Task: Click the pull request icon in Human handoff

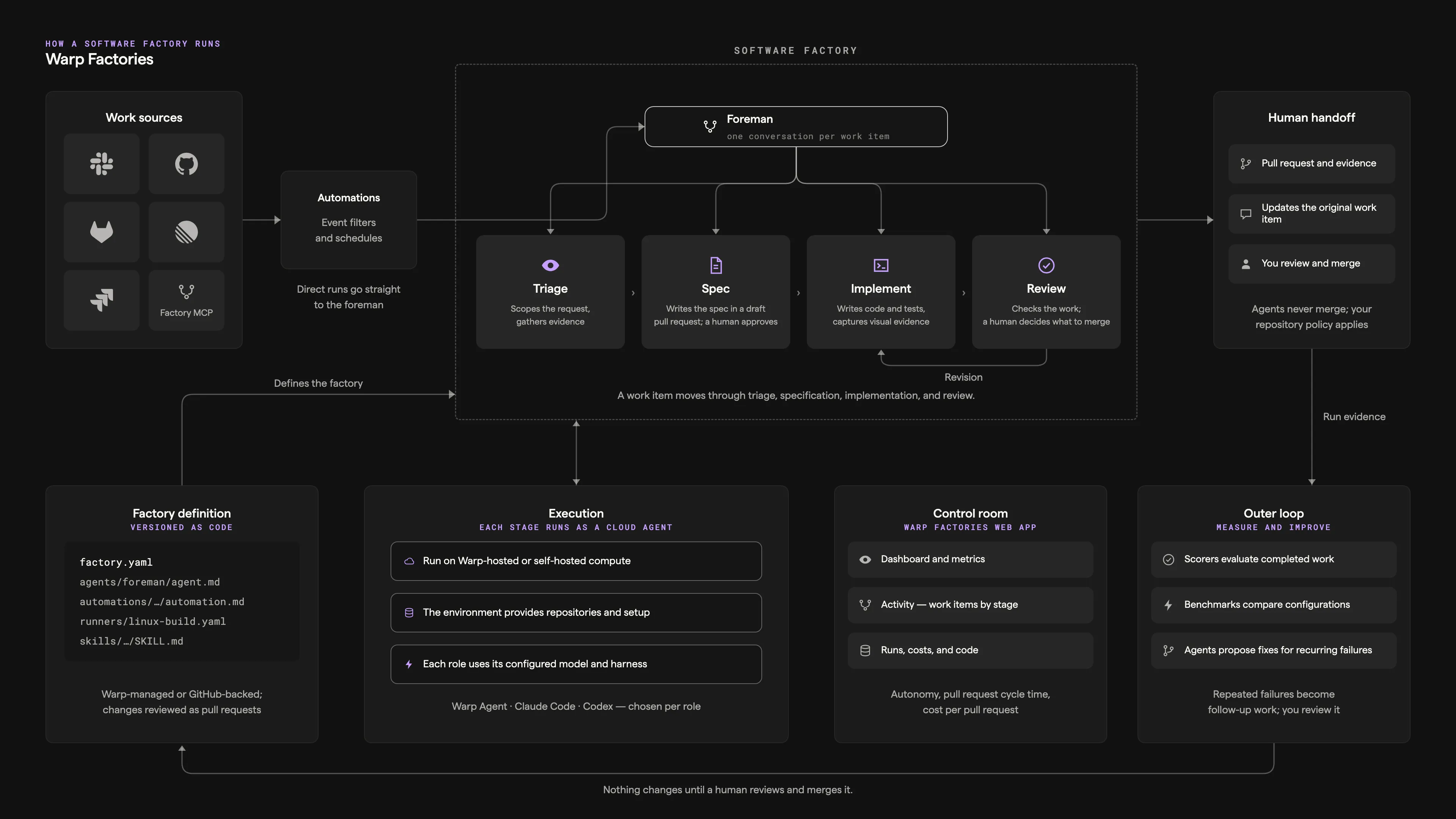Action: coord(1246,164)
